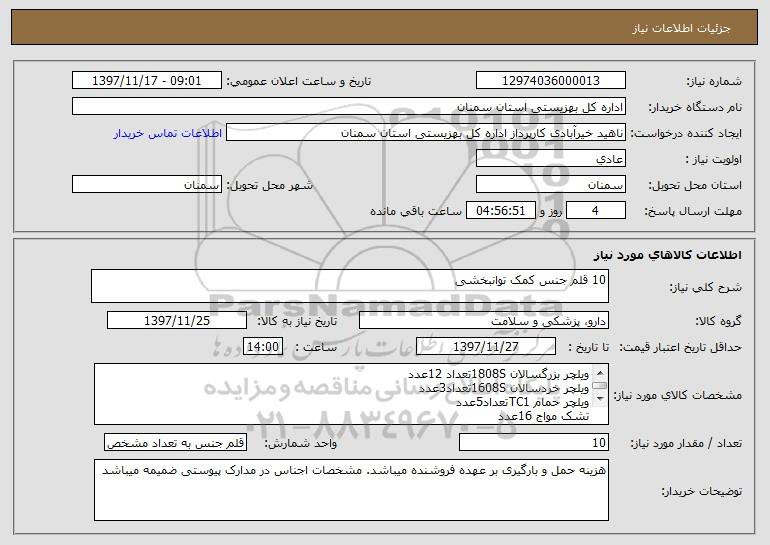Click the scrollbar thumb of specifications list
770x545 pixels.
coord(600,386)
